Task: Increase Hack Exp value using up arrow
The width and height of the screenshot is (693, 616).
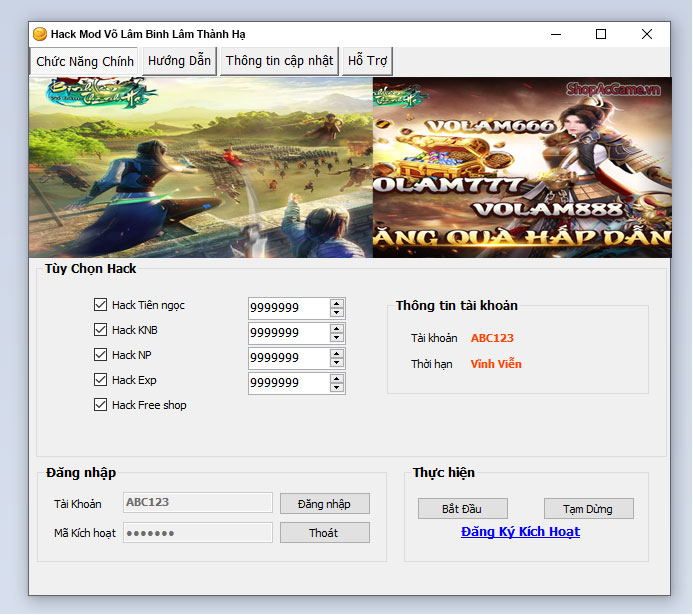Action: [337, 378]
